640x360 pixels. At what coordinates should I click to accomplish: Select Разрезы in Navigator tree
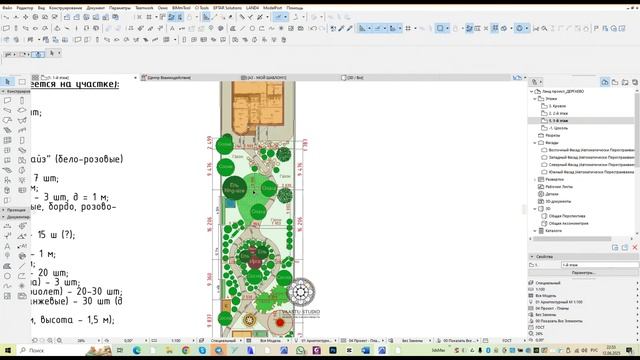pyautogui.click(x=552, y=136)
